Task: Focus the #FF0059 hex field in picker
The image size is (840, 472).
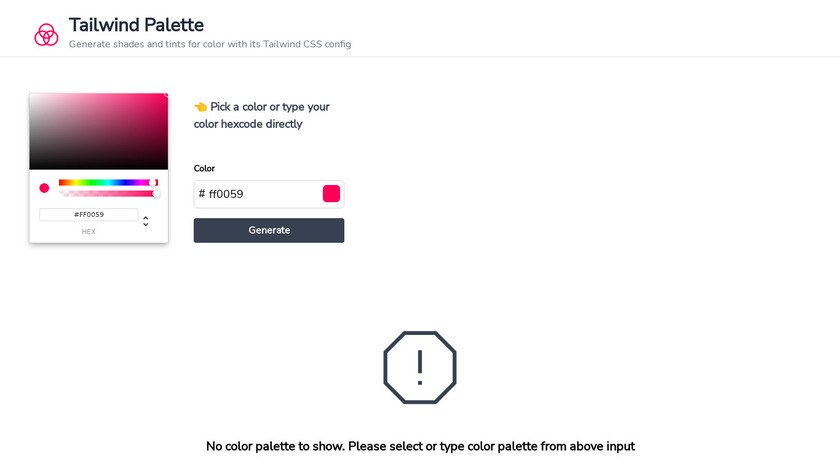Action: click(x=89, y=214)
